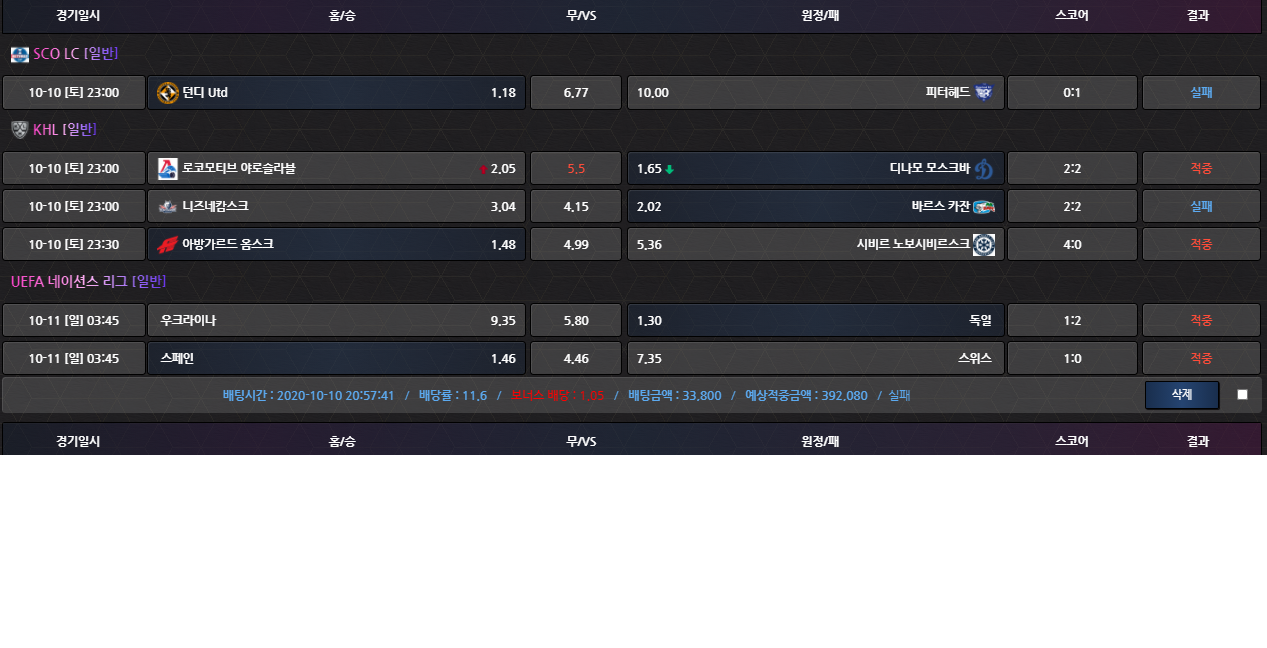Click the Sibir Novosibirsk team logo

pyautogui.click(x=984, y=245)
